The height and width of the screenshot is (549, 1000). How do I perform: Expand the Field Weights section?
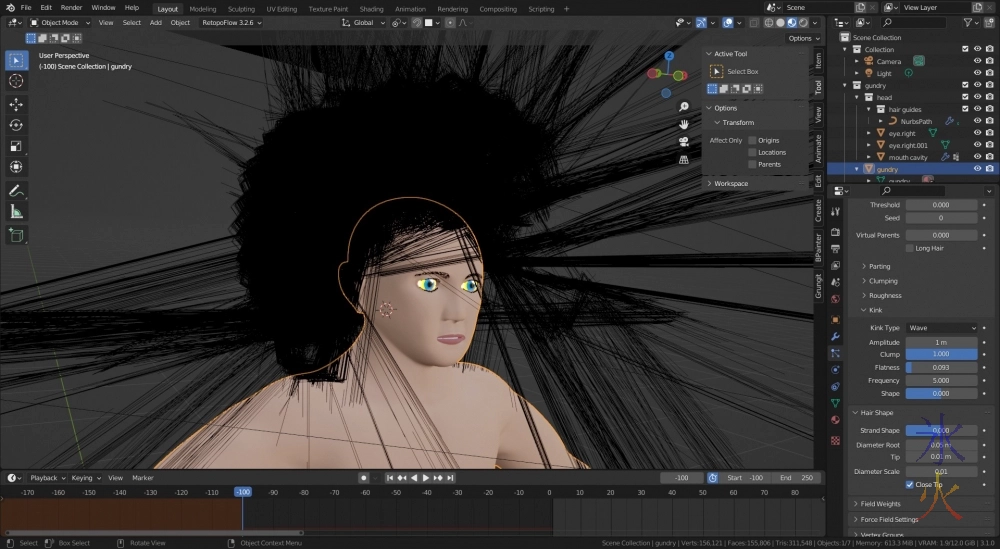click(880, 504)
